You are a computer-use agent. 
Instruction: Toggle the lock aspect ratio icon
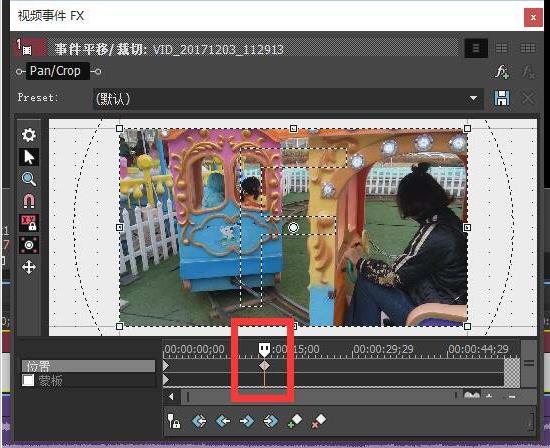point(29,223)
